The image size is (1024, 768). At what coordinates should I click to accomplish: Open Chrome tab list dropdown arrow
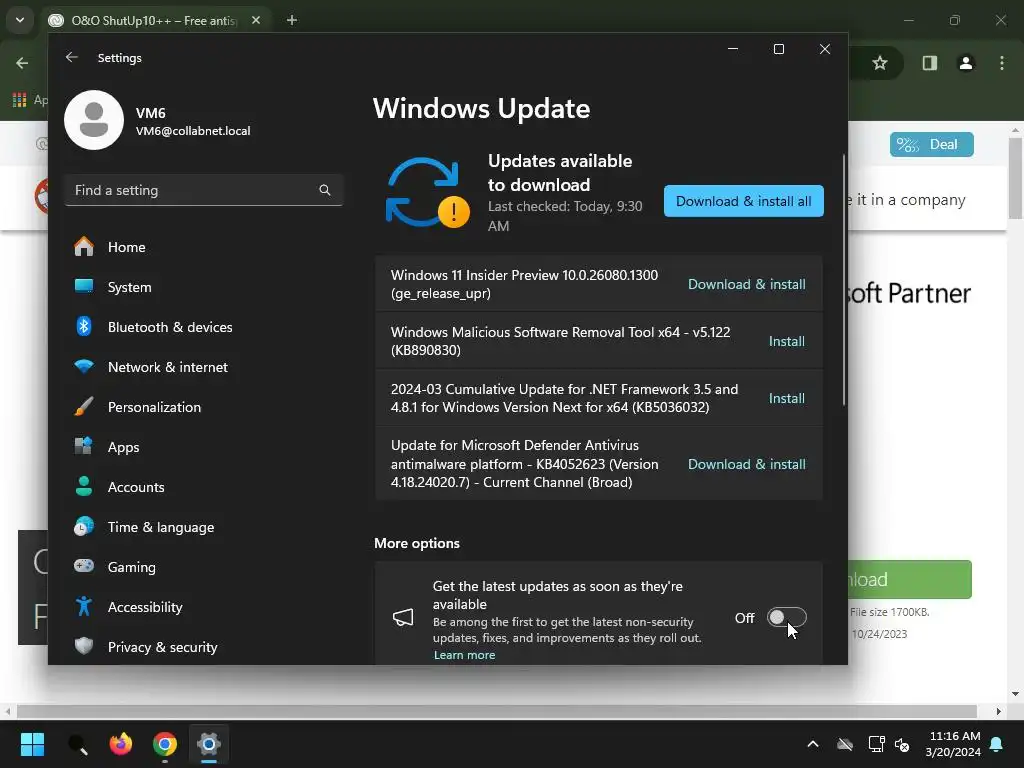(x=20, y=20)
